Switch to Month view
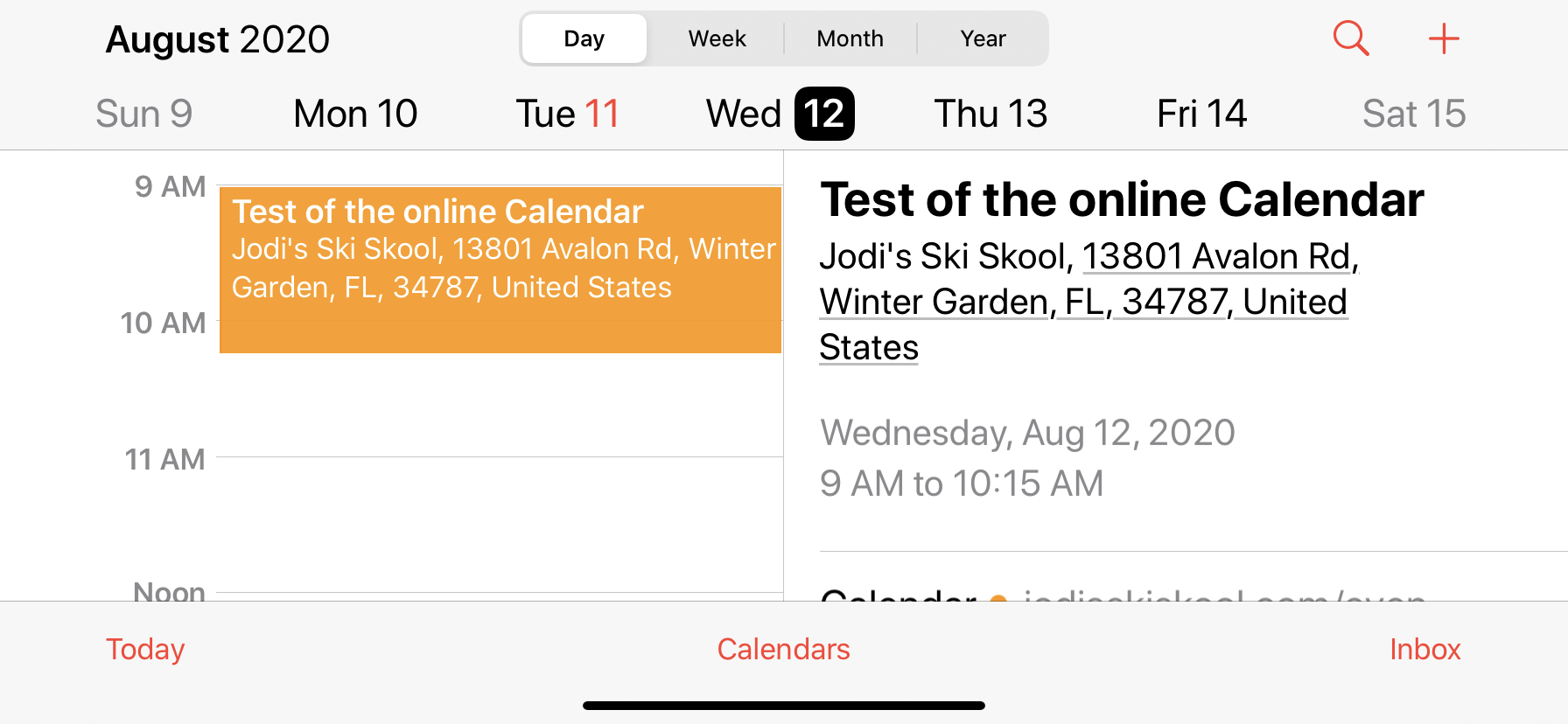 click(x=850, y=38)
